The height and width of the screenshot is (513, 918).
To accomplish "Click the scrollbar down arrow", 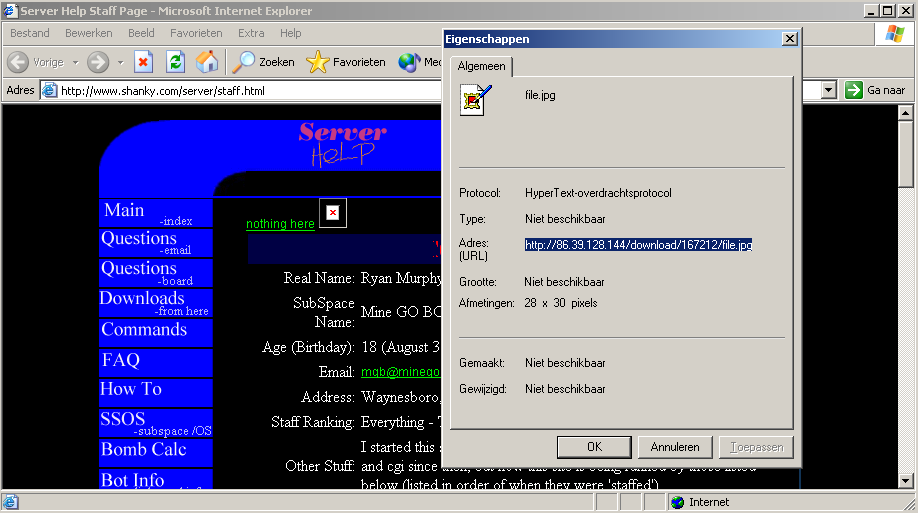I will tap(906, 481).
